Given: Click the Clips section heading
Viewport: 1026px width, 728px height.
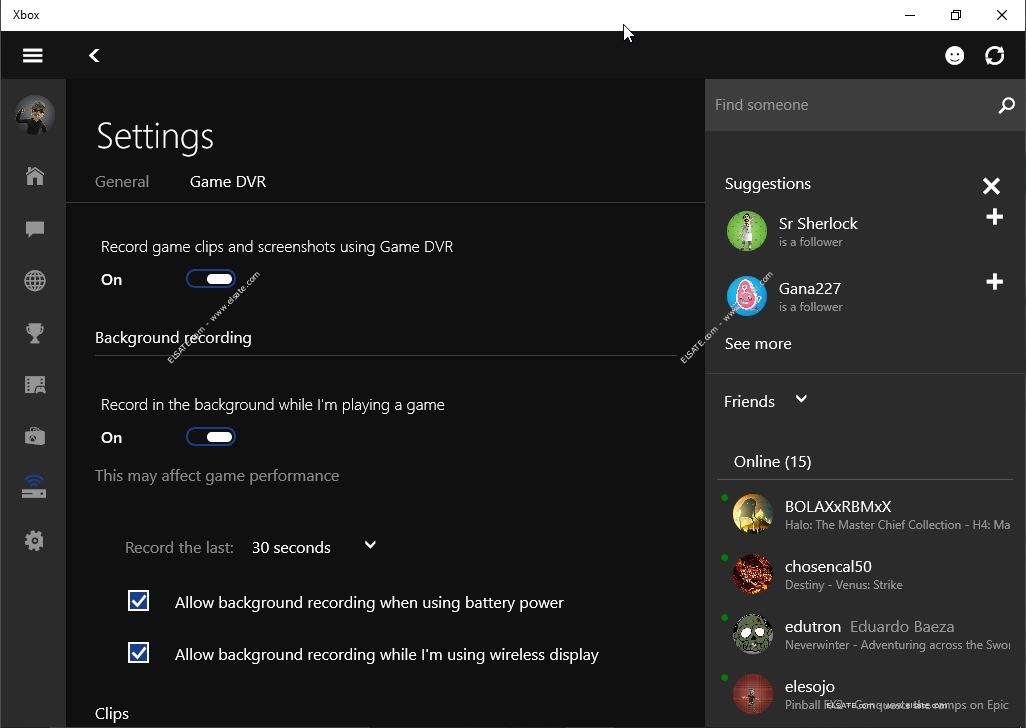Looking at the screenshot, I should tap(112, 714).
